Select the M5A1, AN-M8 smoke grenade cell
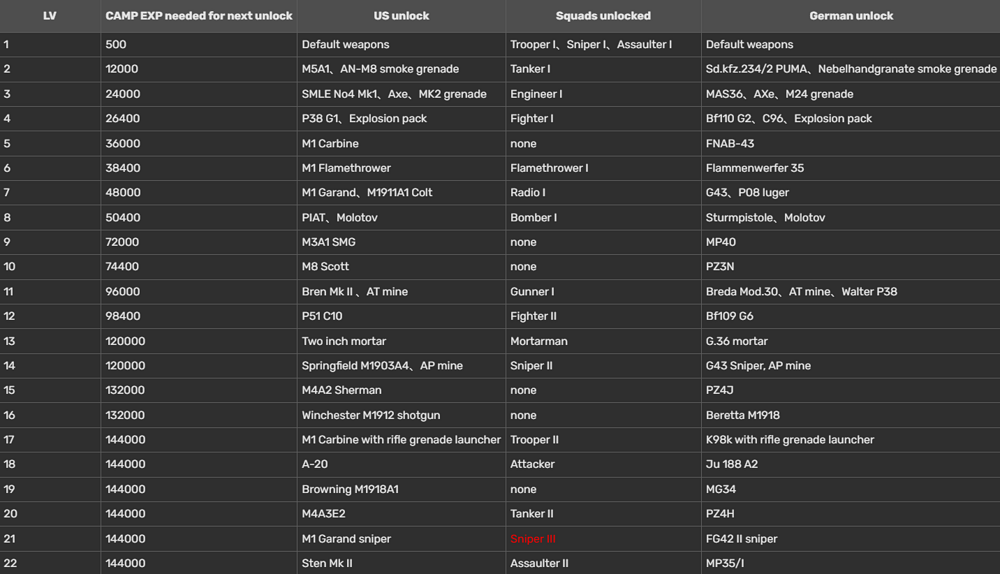Viewport: 1000px width, 574px height. click(401, 69)
